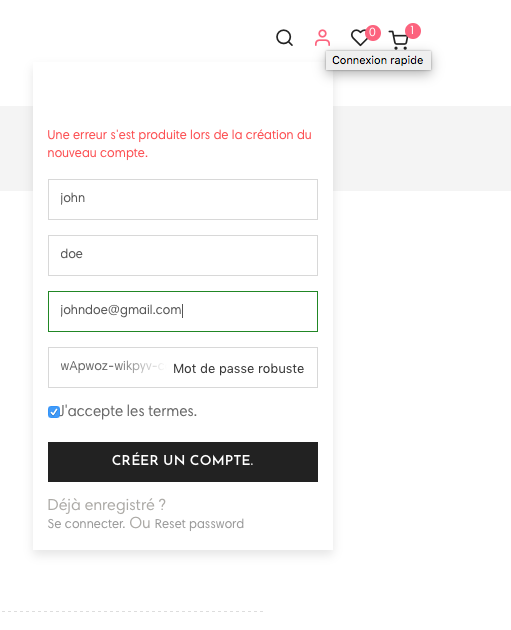Click the Déjà enregistré ? text
511x630 pixels.
pyautogui.click(x=106, y=505)
